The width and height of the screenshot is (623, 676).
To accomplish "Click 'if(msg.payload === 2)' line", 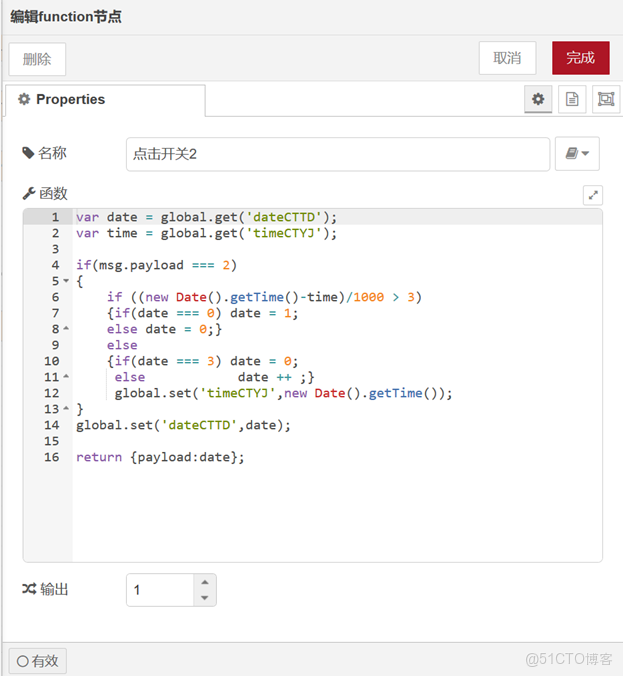I will tap(157, 265).
